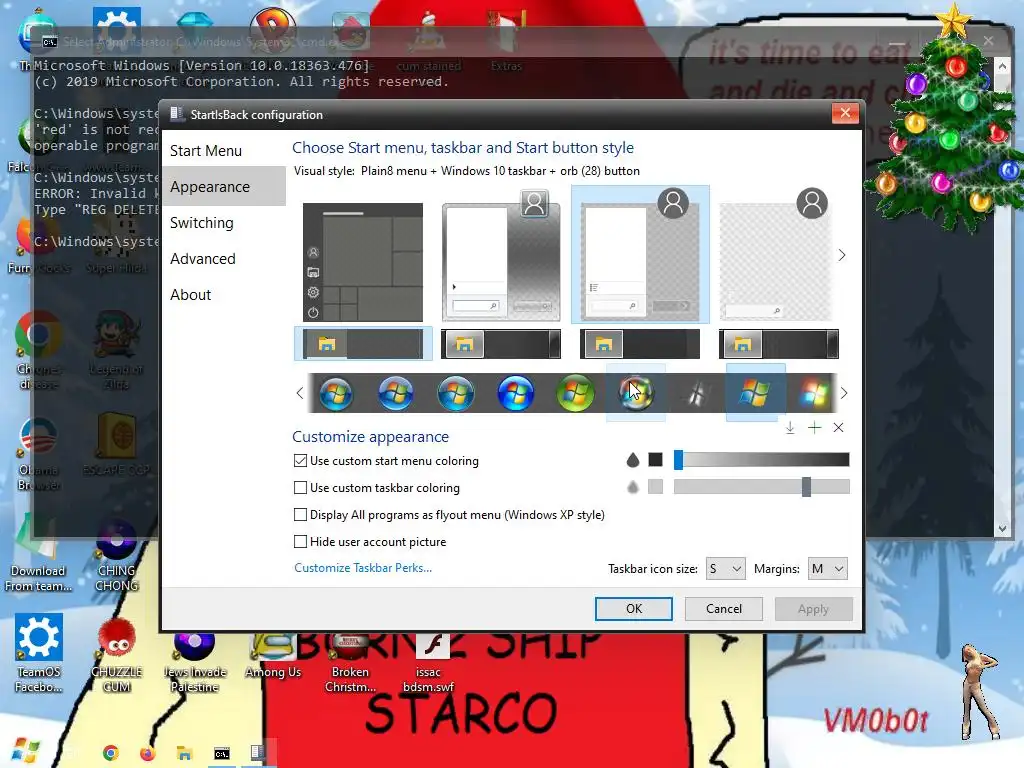Select the CHING CHONG desktop icon
The height and width of the screenshot is (768, 1024).
[116, 556]
